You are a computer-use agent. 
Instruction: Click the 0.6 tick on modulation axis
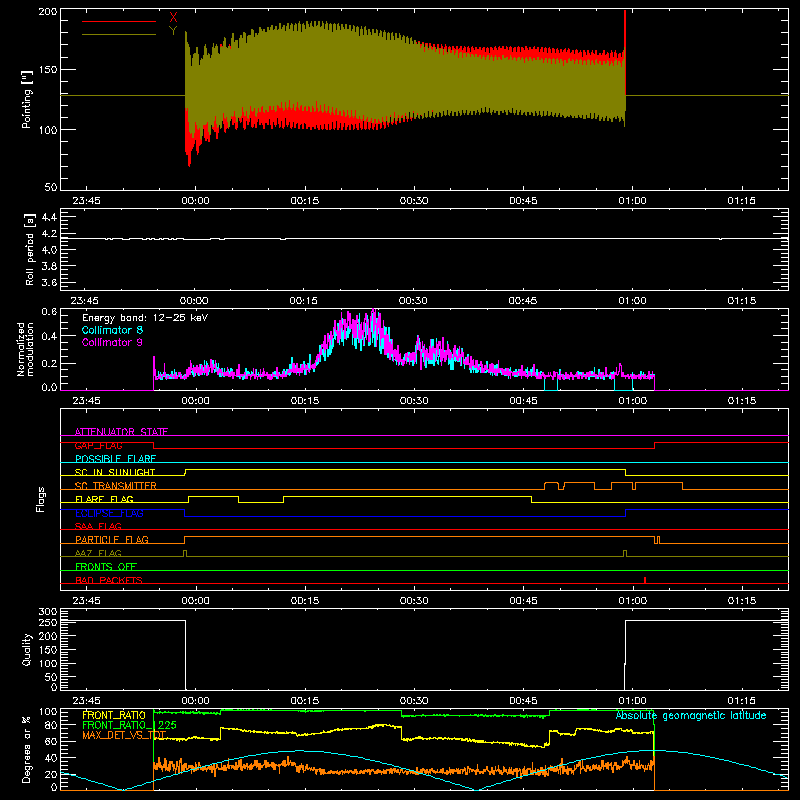[49, 312]
